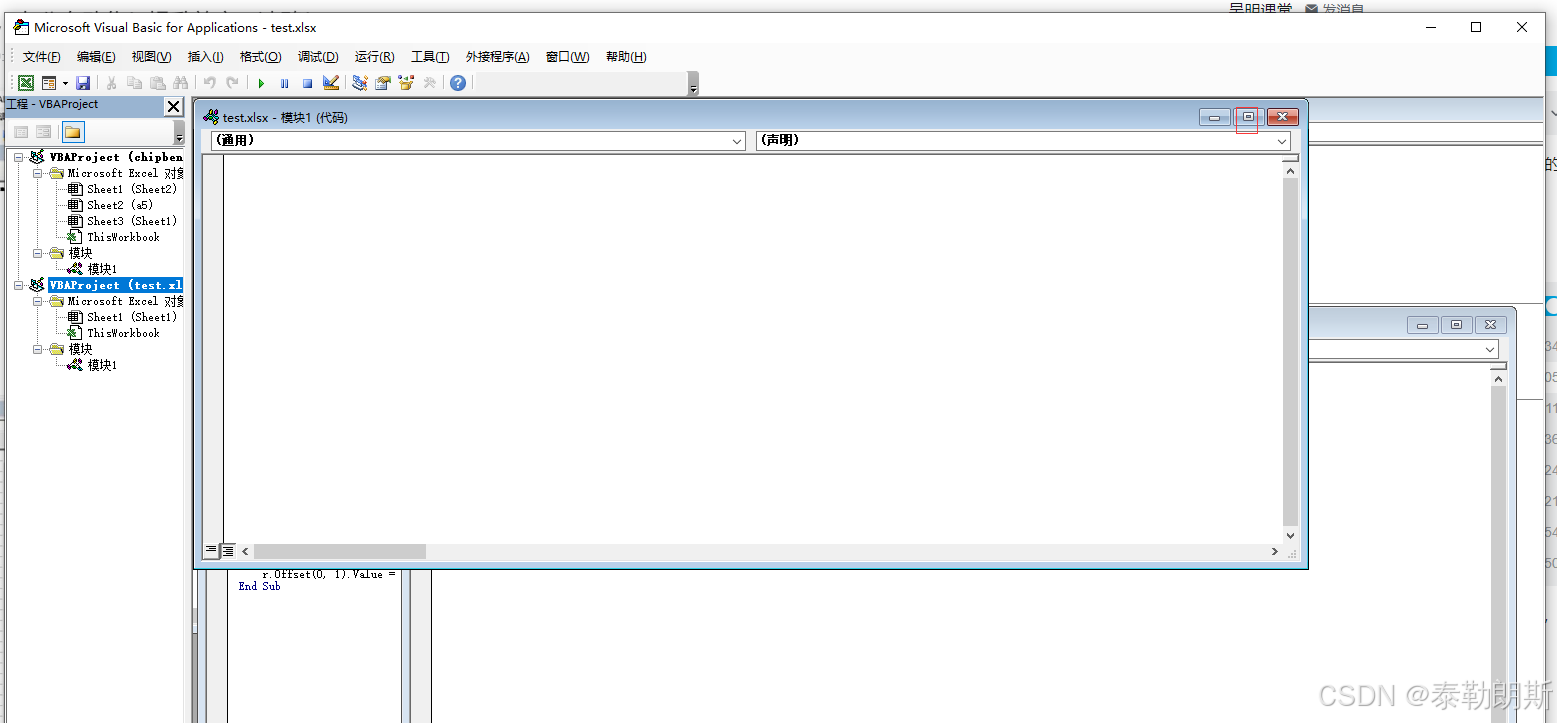The height and width of the screenshot is (723, 1557).
Task: Open the 外接程序(A) menu
Action: click(498, 57)
